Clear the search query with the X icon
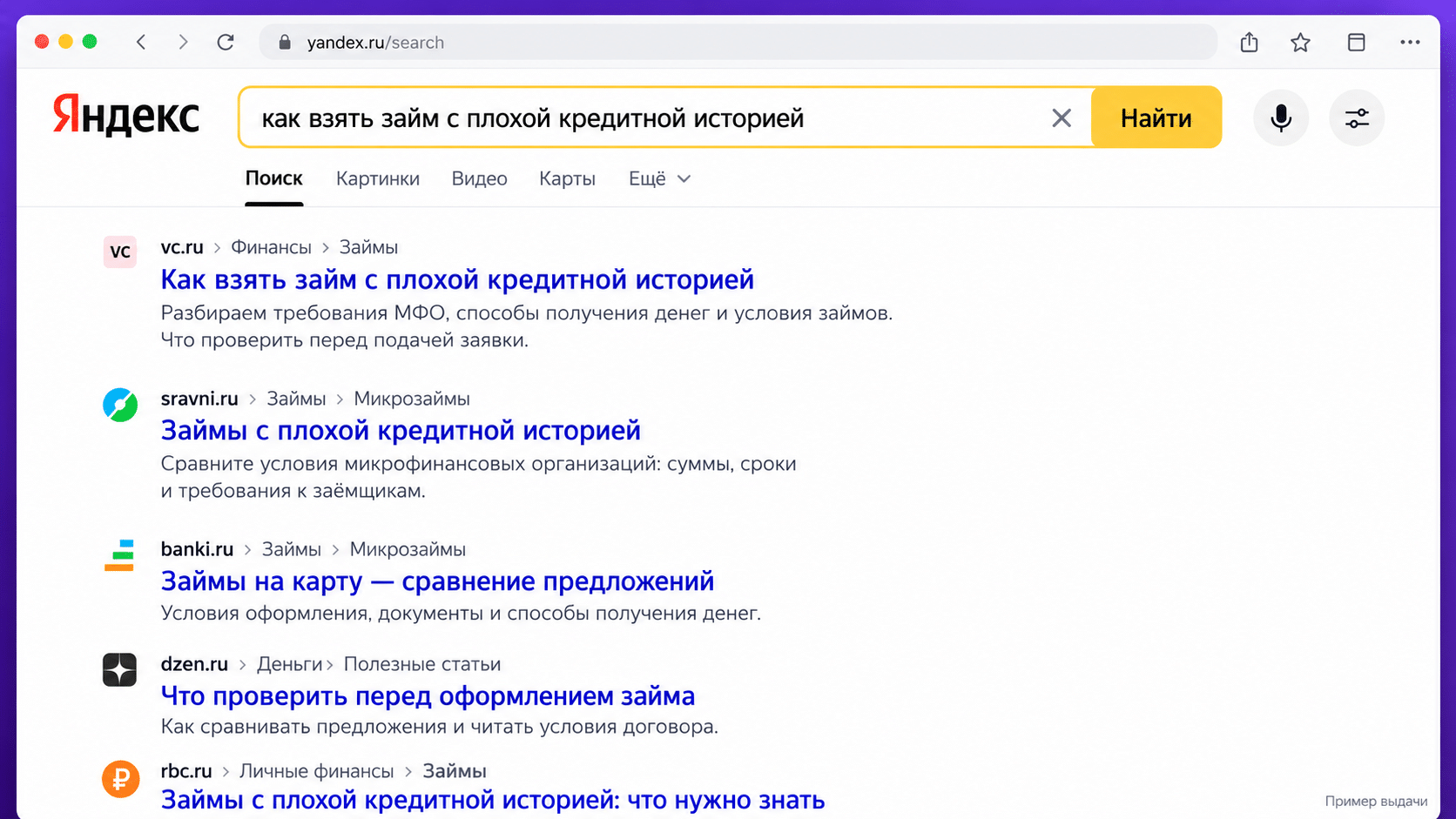 (1061, 117)
